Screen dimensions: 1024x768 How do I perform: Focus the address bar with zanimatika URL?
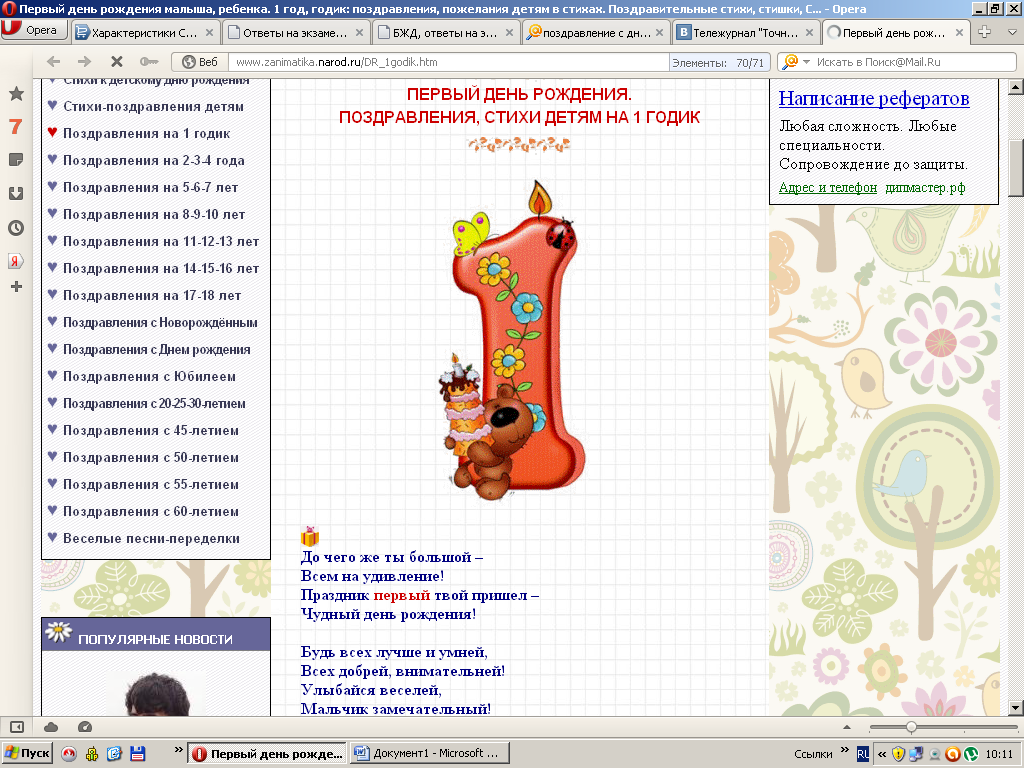pyautogui.click(x=448, y=62)
